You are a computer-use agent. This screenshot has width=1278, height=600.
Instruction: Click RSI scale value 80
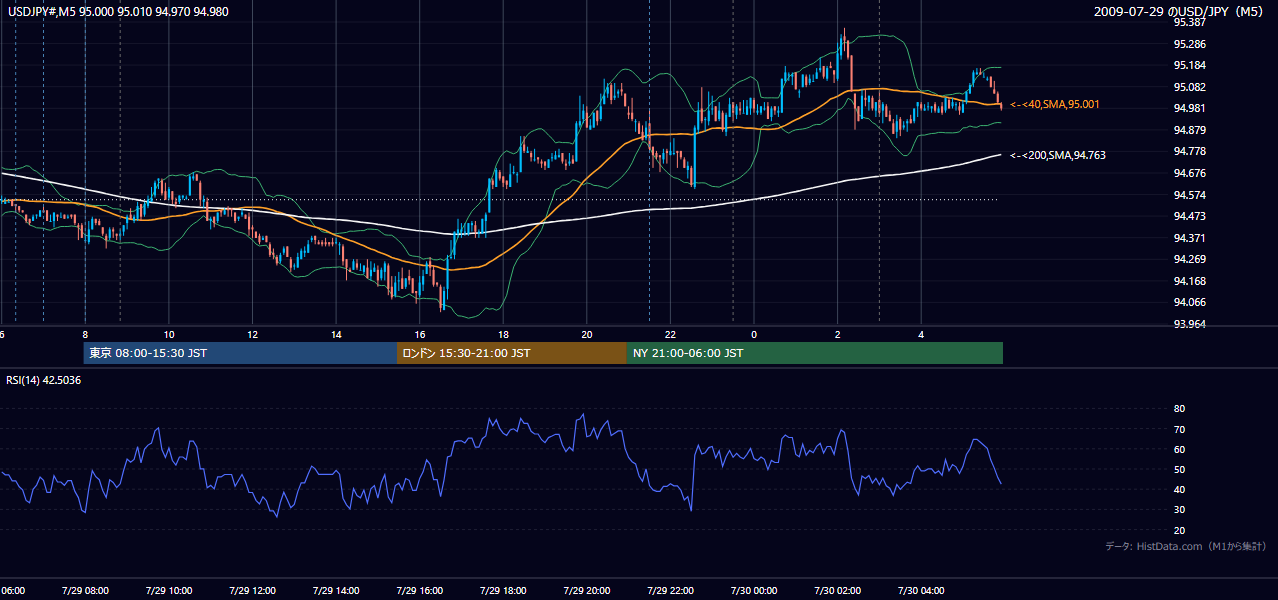tap(1179, 409)
